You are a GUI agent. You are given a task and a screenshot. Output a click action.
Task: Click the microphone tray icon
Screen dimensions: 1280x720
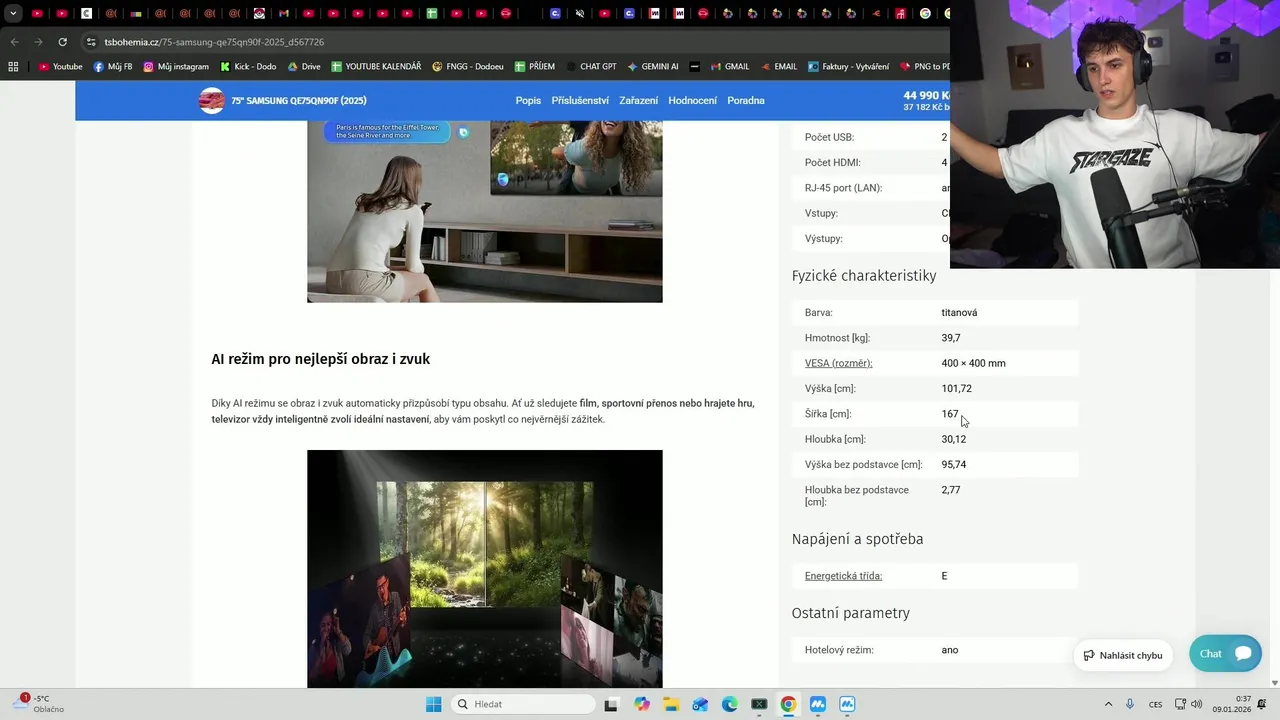pyautogui.click(x=1130, y=704)
